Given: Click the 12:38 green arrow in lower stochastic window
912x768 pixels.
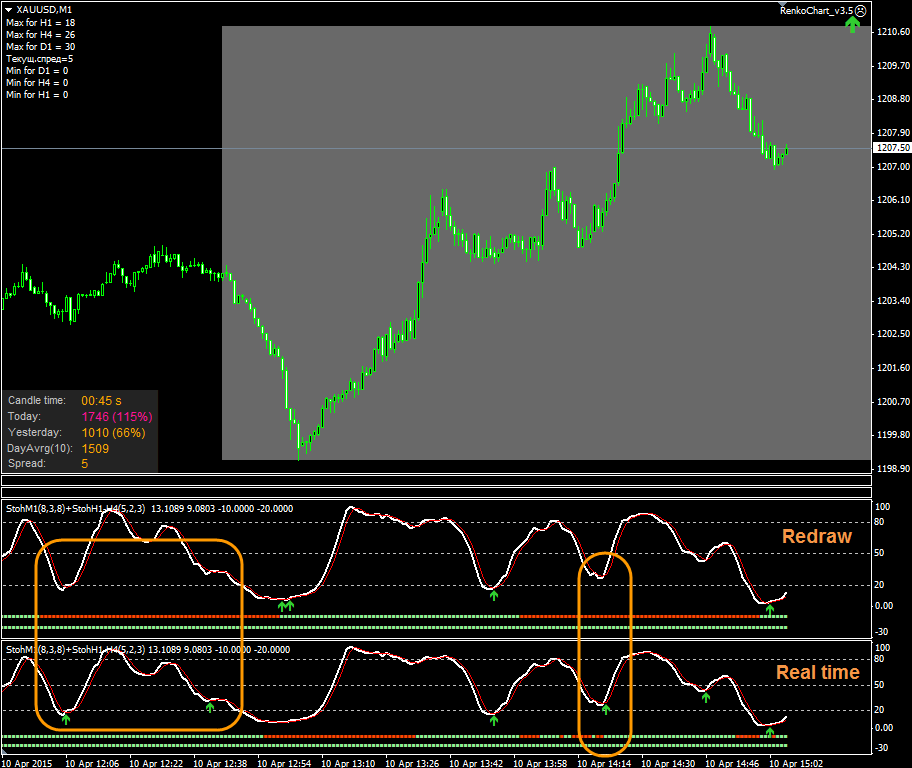Looking at the screenshot, I should (210, 707).
